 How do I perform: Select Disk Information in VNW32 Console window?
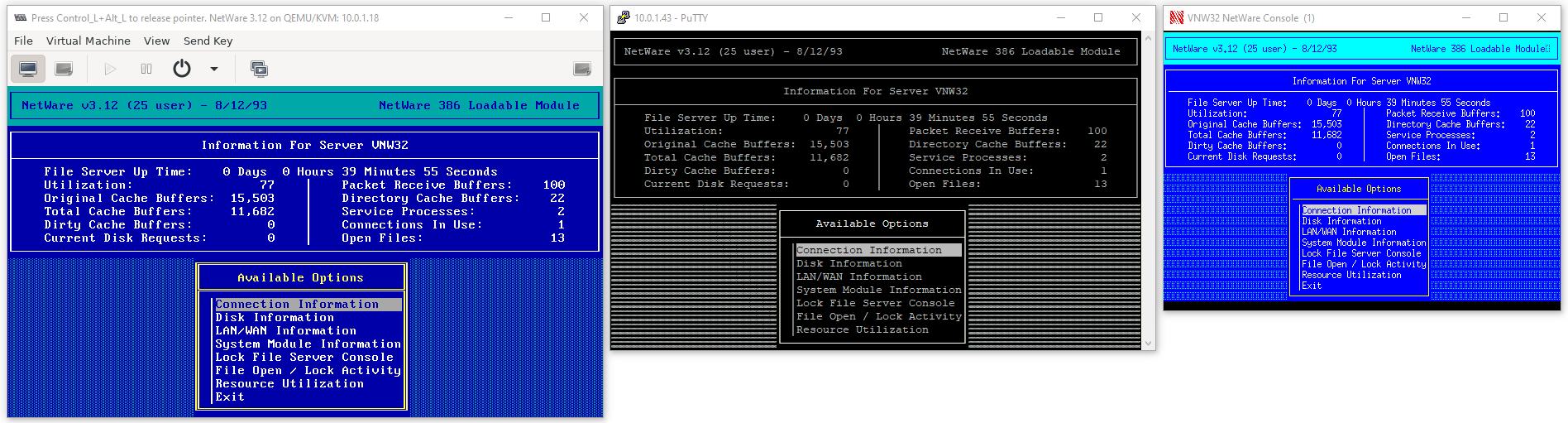[1341, 221]
